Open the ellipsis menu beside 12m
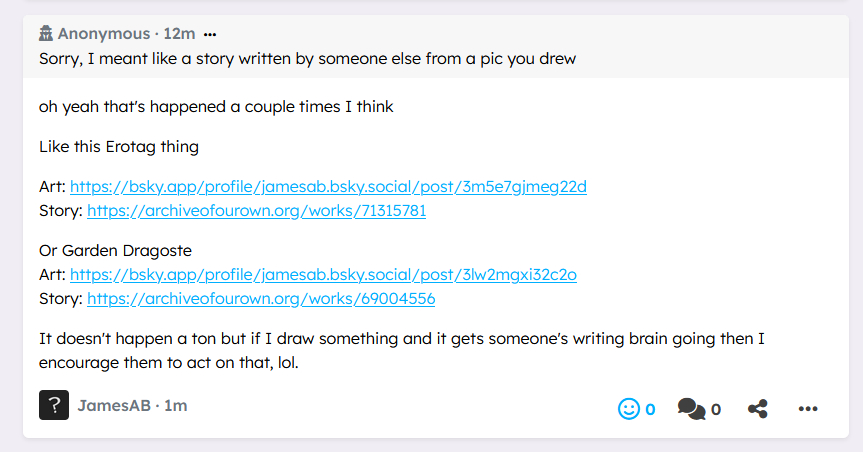 tap(210, 34)
